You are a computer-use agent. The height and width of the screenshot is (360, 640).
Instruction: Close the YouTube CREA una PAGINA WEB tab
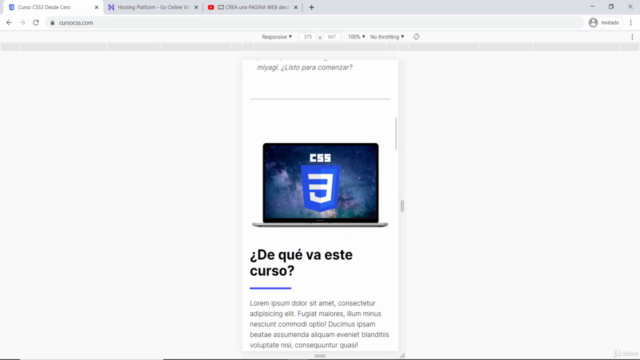pos(296,7)
